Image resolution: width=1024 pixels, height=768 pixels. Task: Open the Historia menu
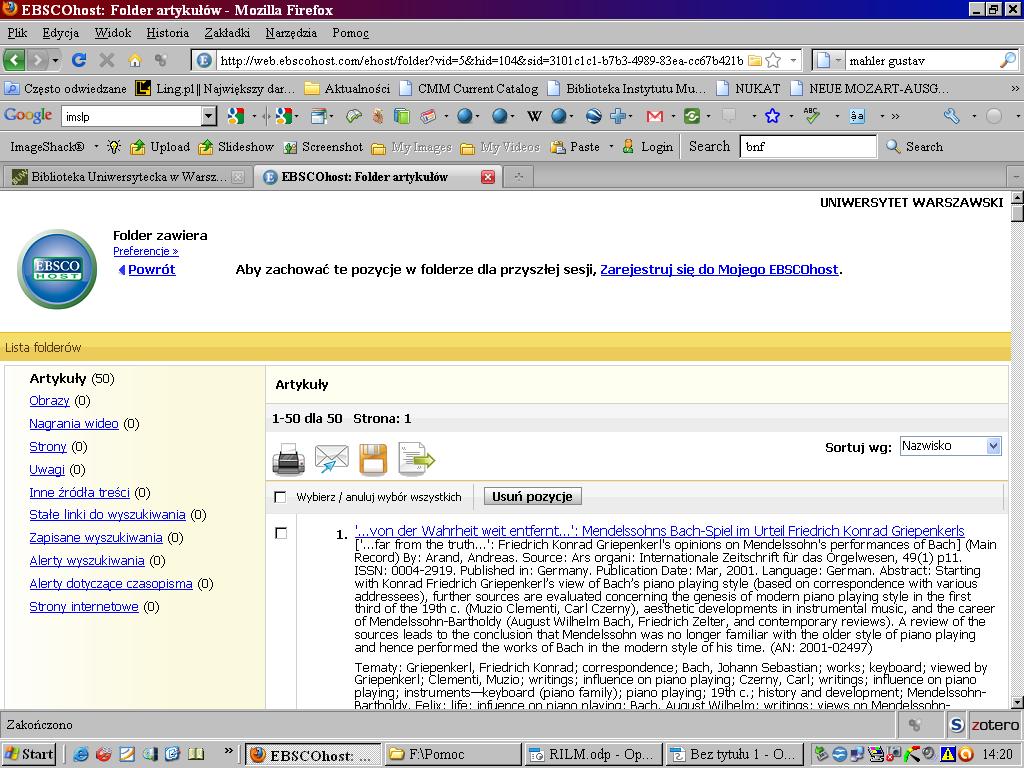coord(167,33)
